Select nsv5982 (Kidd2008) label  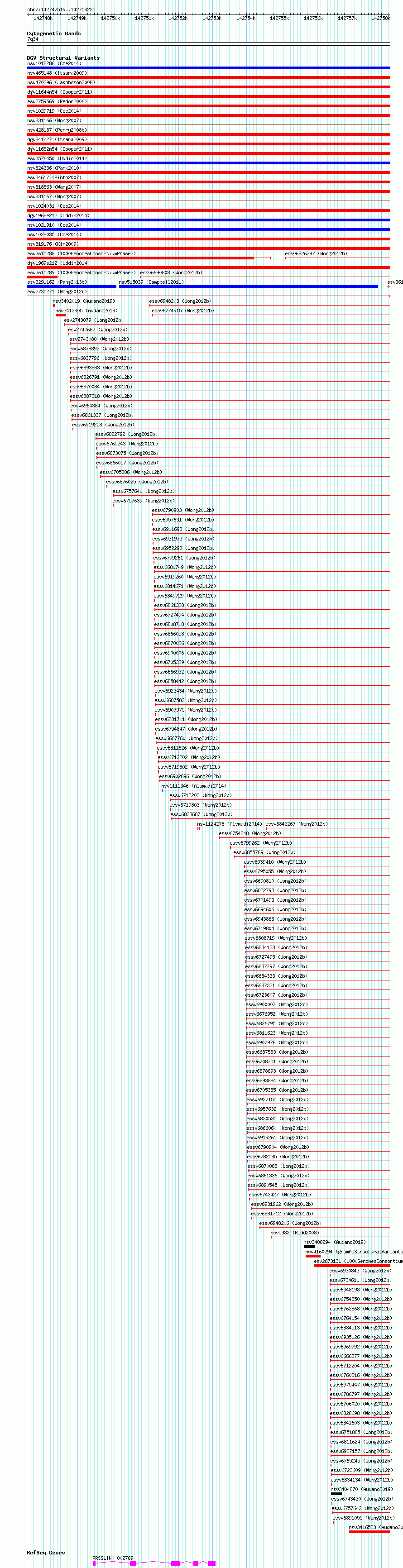[x=295, y=1233]
